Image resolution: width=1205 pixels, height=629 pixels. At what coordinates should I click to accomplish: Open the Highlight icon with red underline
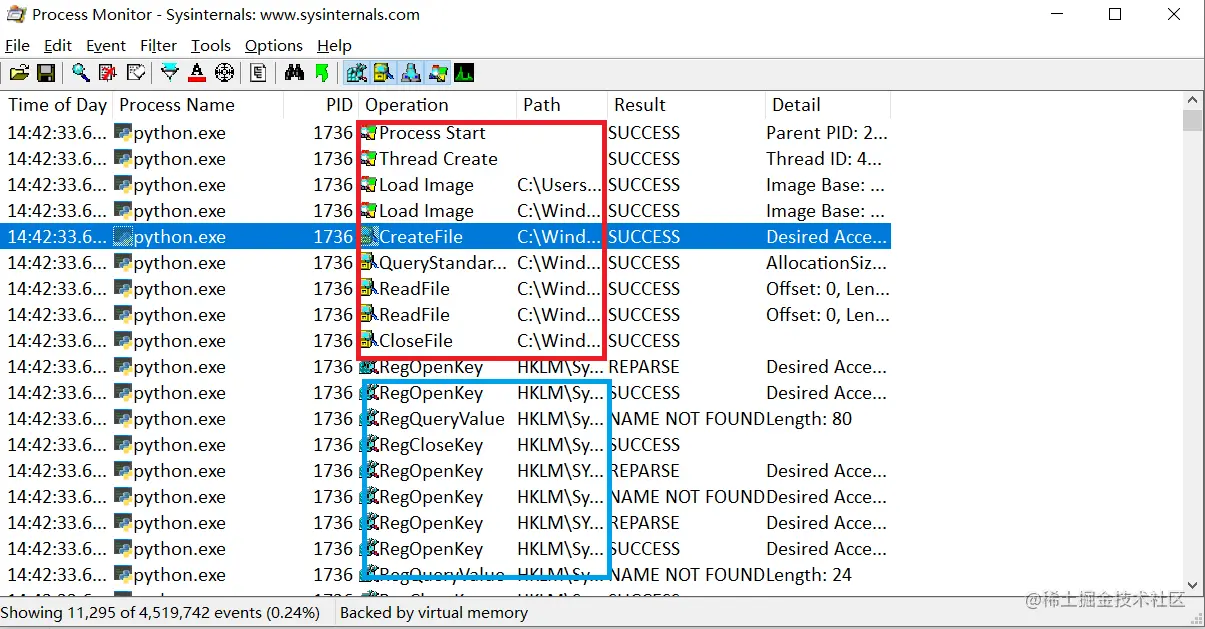click(197, 73)
